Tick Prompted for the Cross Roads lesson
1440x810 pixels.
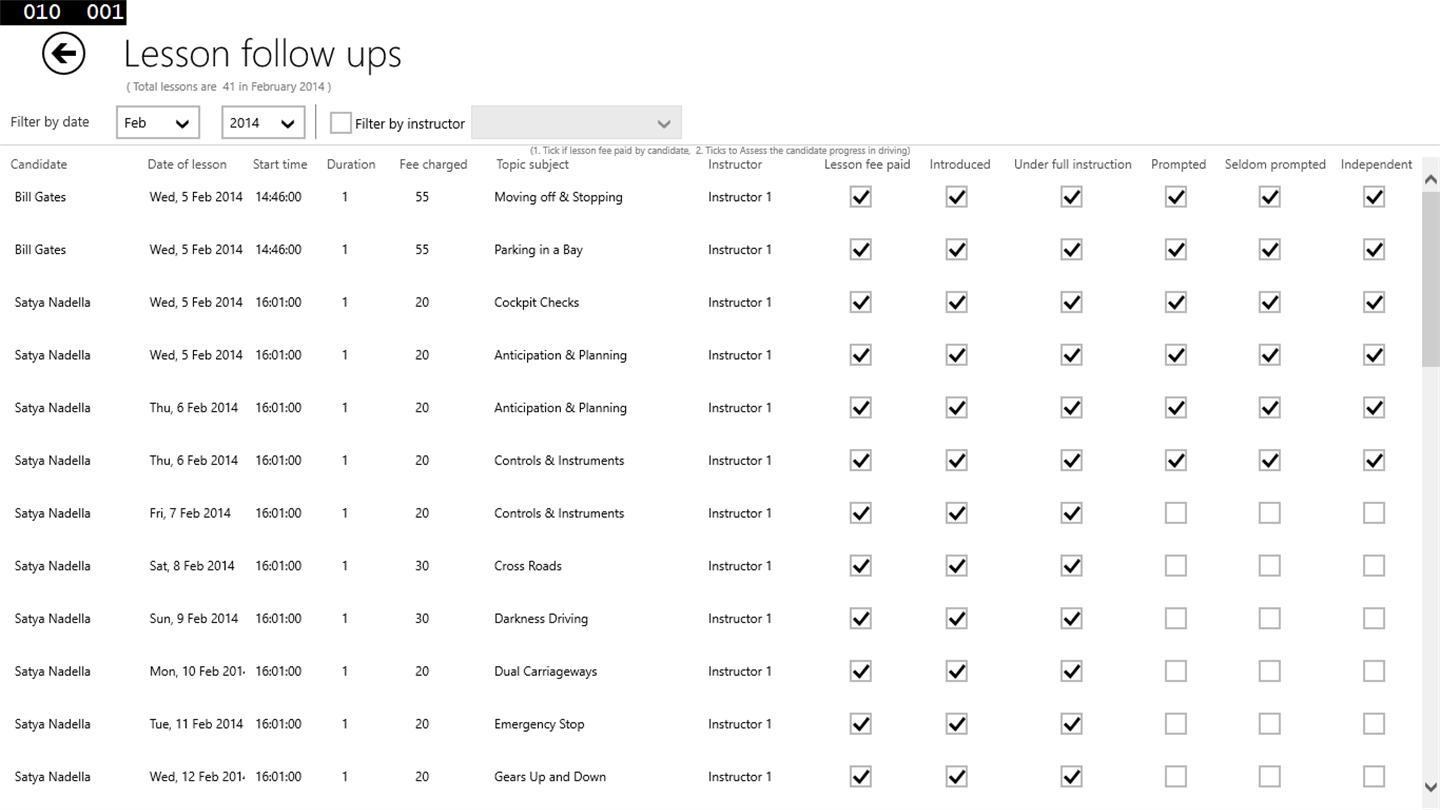(1176, 566)
